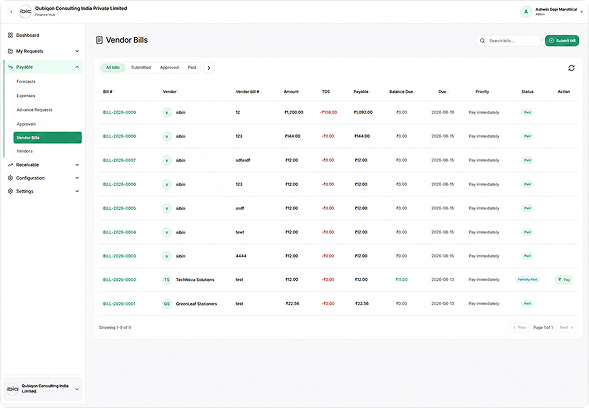Open bill BILL-2026-0006
The height and width of the screenshot is (408, 589).
pos(119,184)
